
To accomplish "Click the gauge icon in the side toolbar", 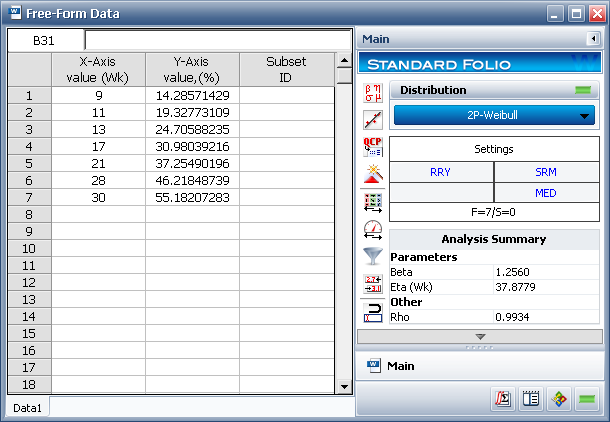I will [x=372, y=229].
